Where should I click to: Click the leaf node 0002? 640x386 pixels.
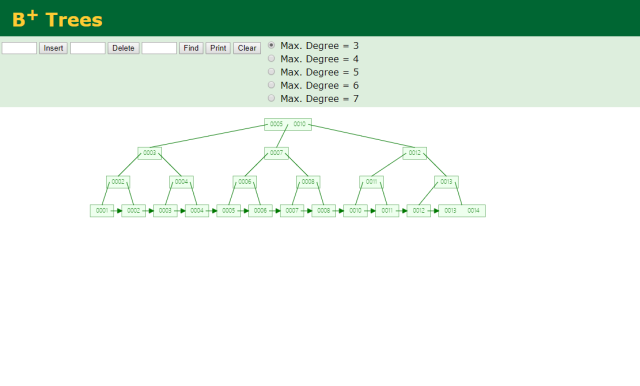tap(133, 211)
